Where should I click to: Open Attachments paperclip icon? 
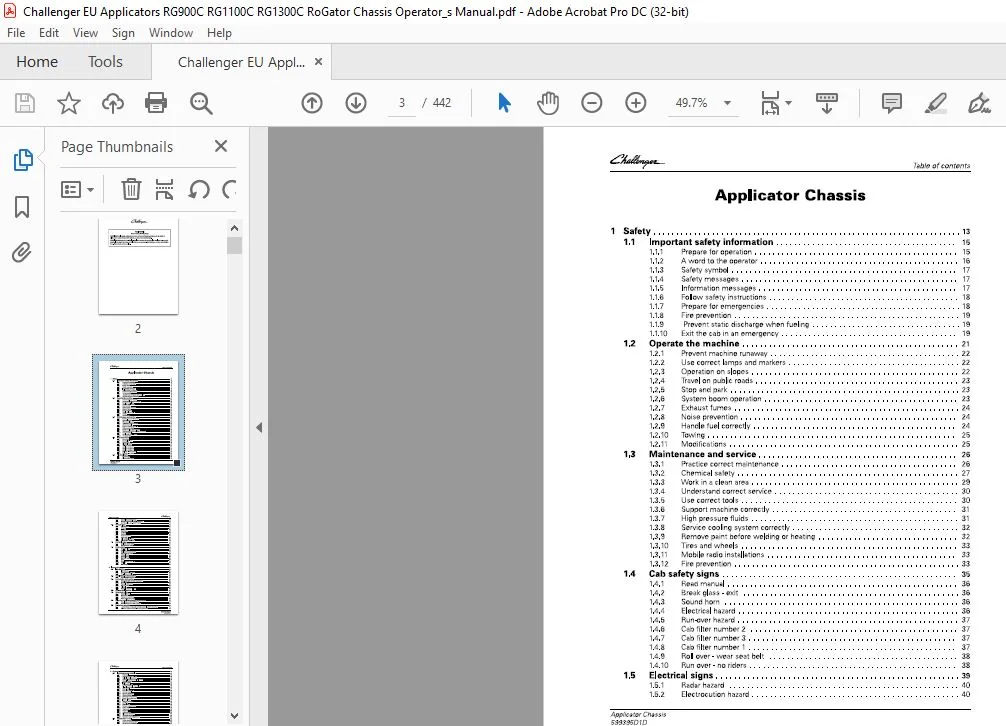tap(22, 252)
